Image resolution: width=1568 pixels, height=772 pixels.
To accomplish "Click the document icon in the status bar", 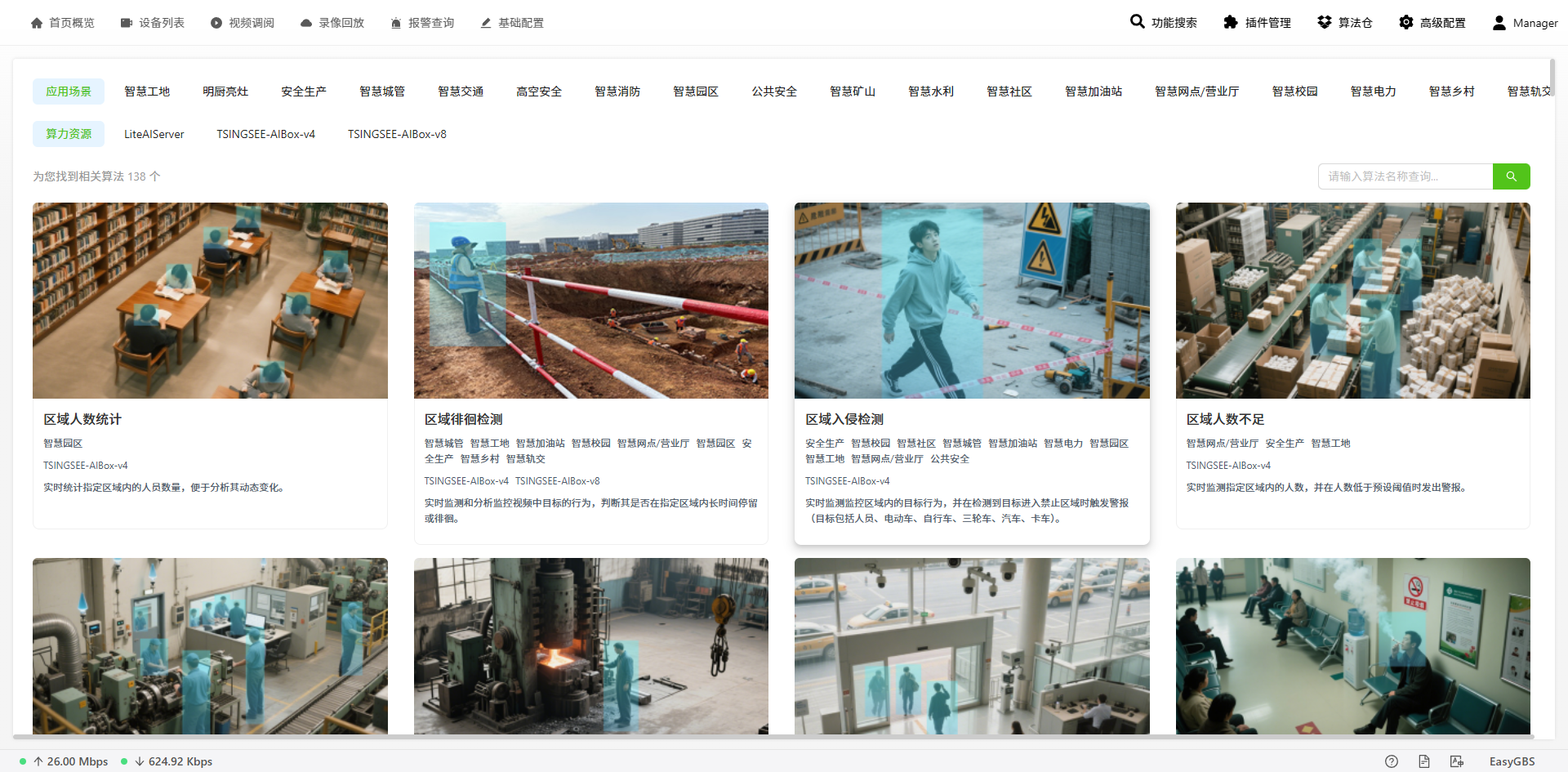I will (x=1424, y=761).
